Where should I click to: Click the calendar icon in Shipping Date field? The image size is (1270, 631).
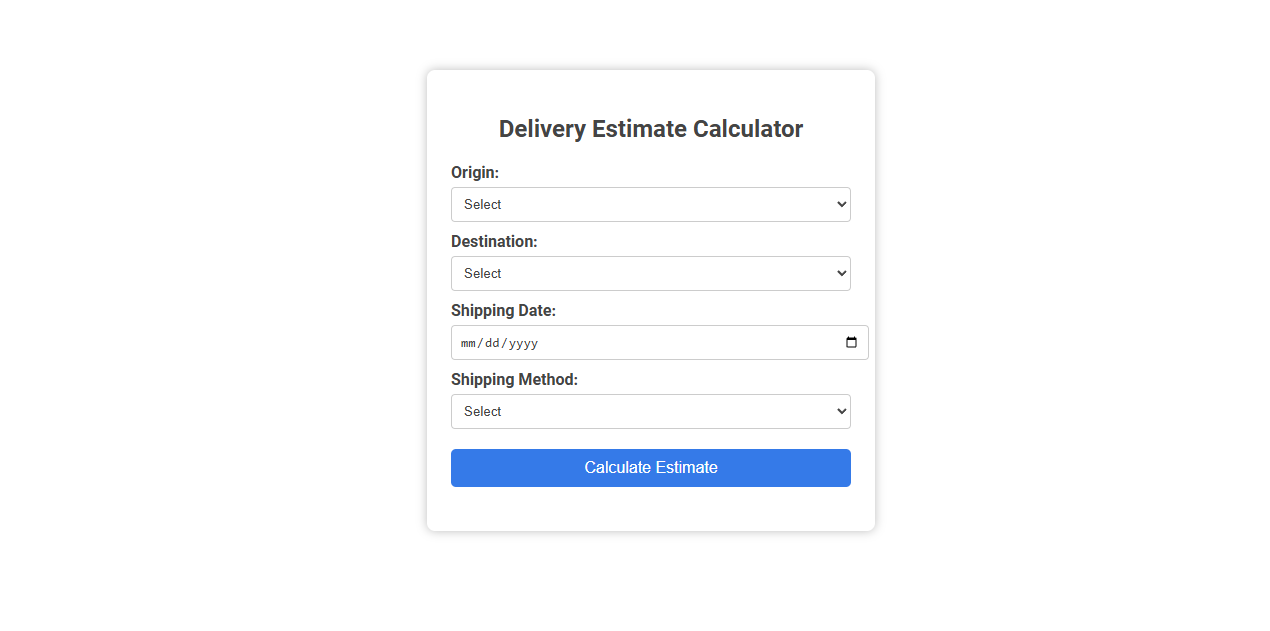coord(851,342)
